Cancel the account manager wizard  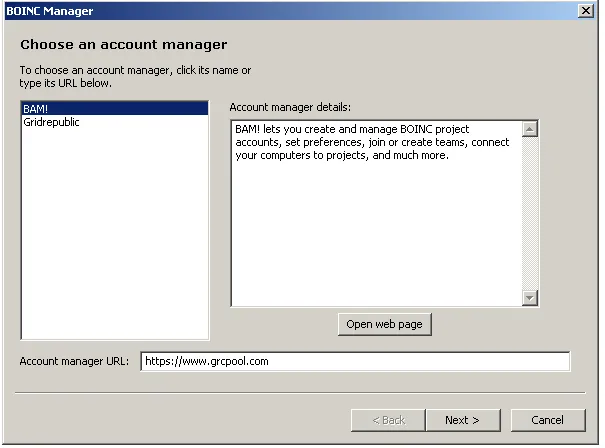pyautogui.click(x=548, y=420)
